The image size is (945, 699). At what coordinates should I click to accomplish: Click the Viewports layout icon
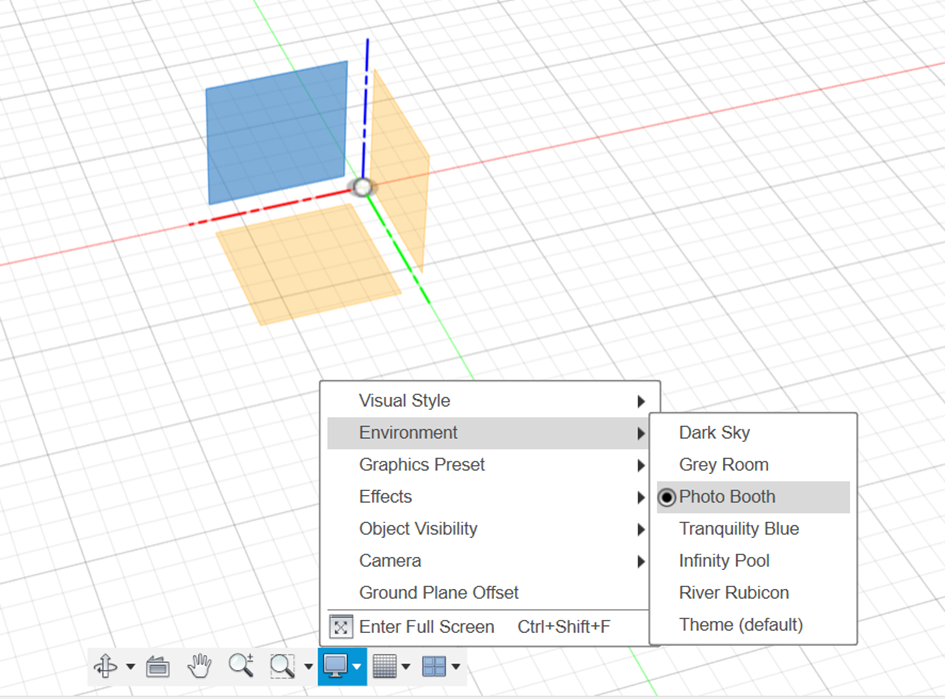(x=434, y=666)
